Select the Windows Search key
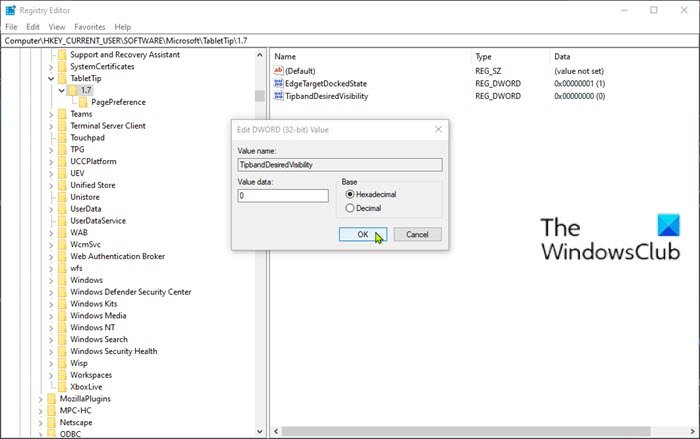The height and width of the screenshot is (439, 700). (x=99, y=339)
